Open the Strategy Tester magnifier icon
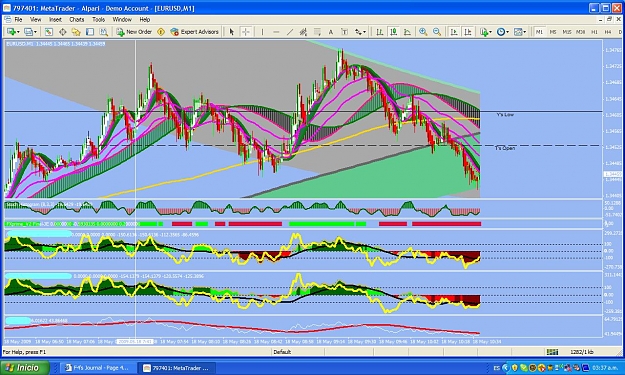This screenshot has height=375, width=625. pos(104,32)
